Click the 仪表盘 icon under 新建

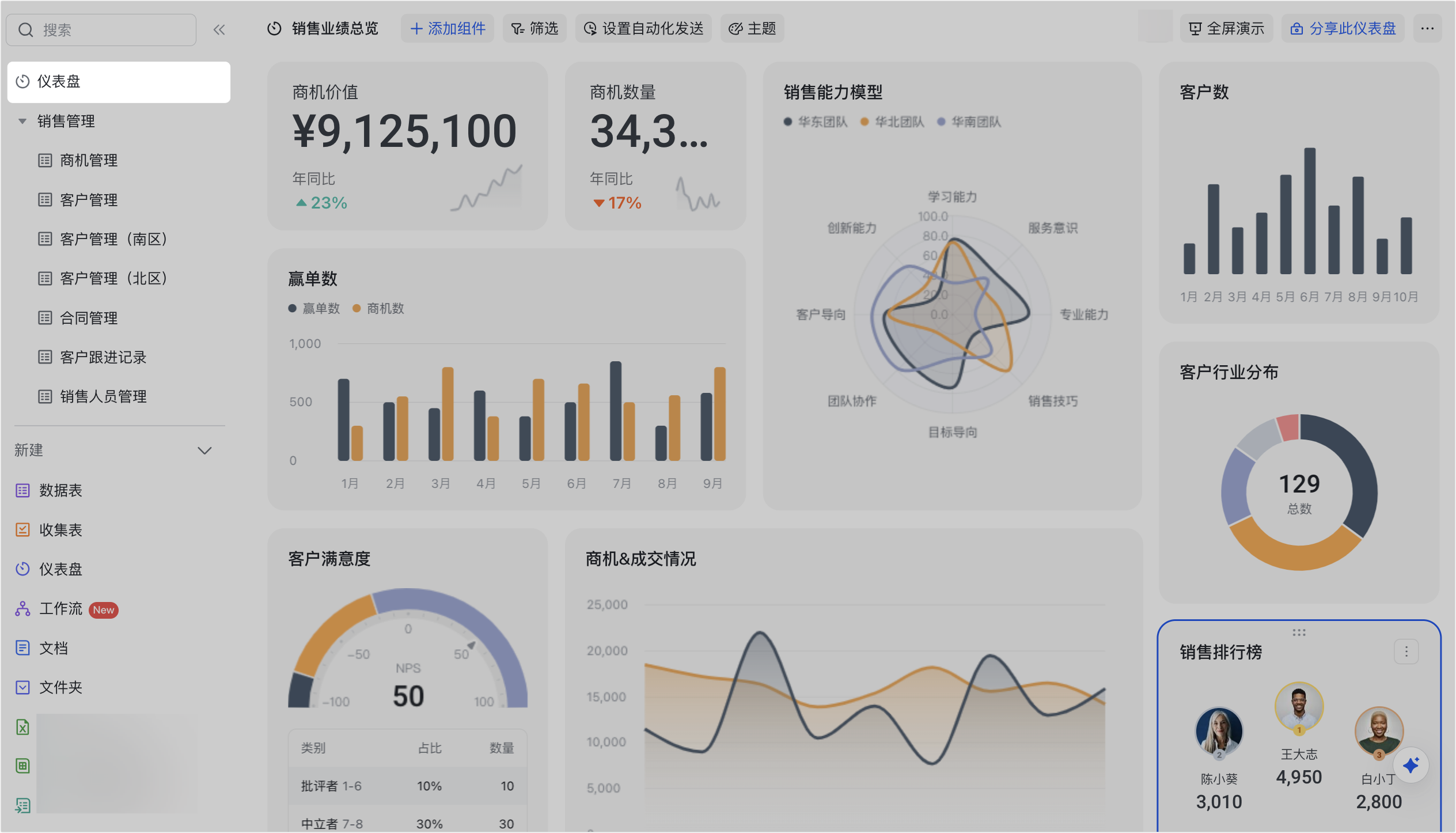pos(22,569)
